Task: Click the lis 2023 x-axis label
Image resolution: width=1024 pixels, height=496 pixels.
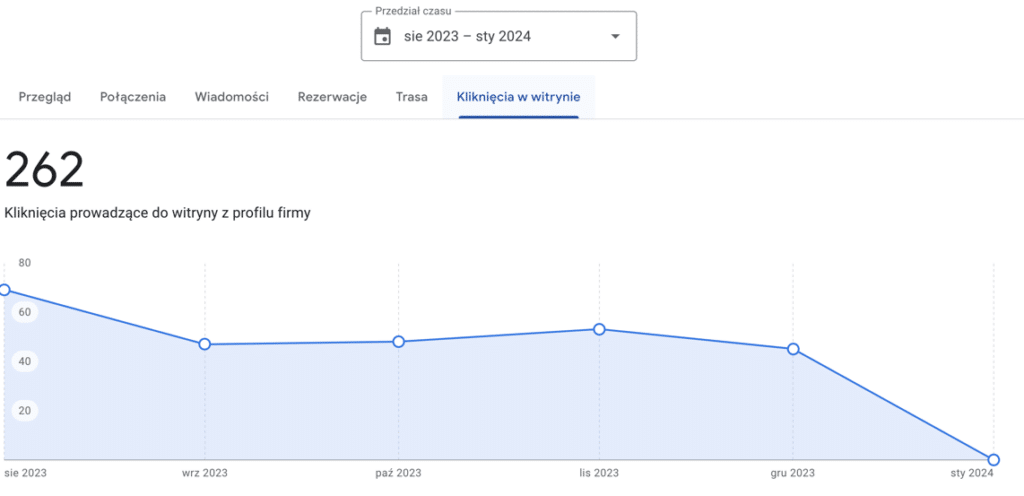Action: pos(599,473)
